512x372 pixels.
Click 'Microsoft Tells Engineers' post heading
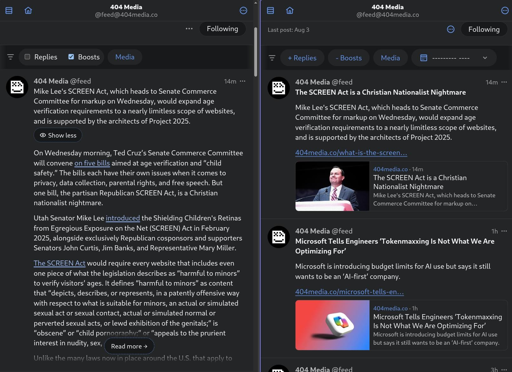[395, 246]
